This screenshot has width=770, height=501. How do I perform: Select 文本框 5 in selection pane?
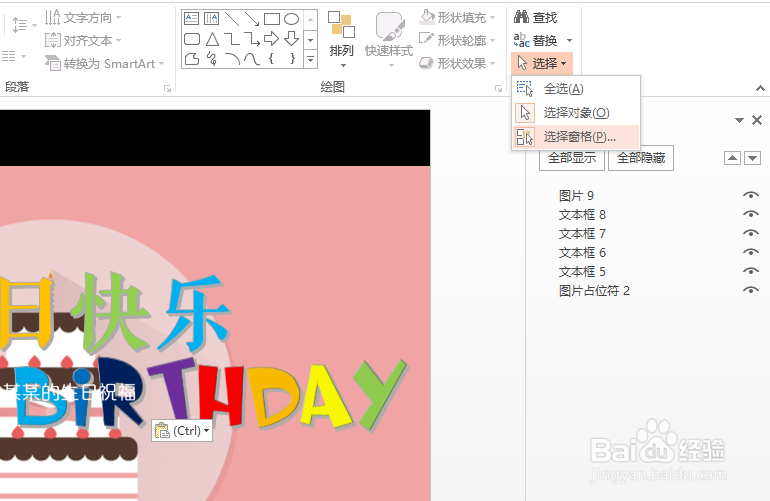point(582,272)
